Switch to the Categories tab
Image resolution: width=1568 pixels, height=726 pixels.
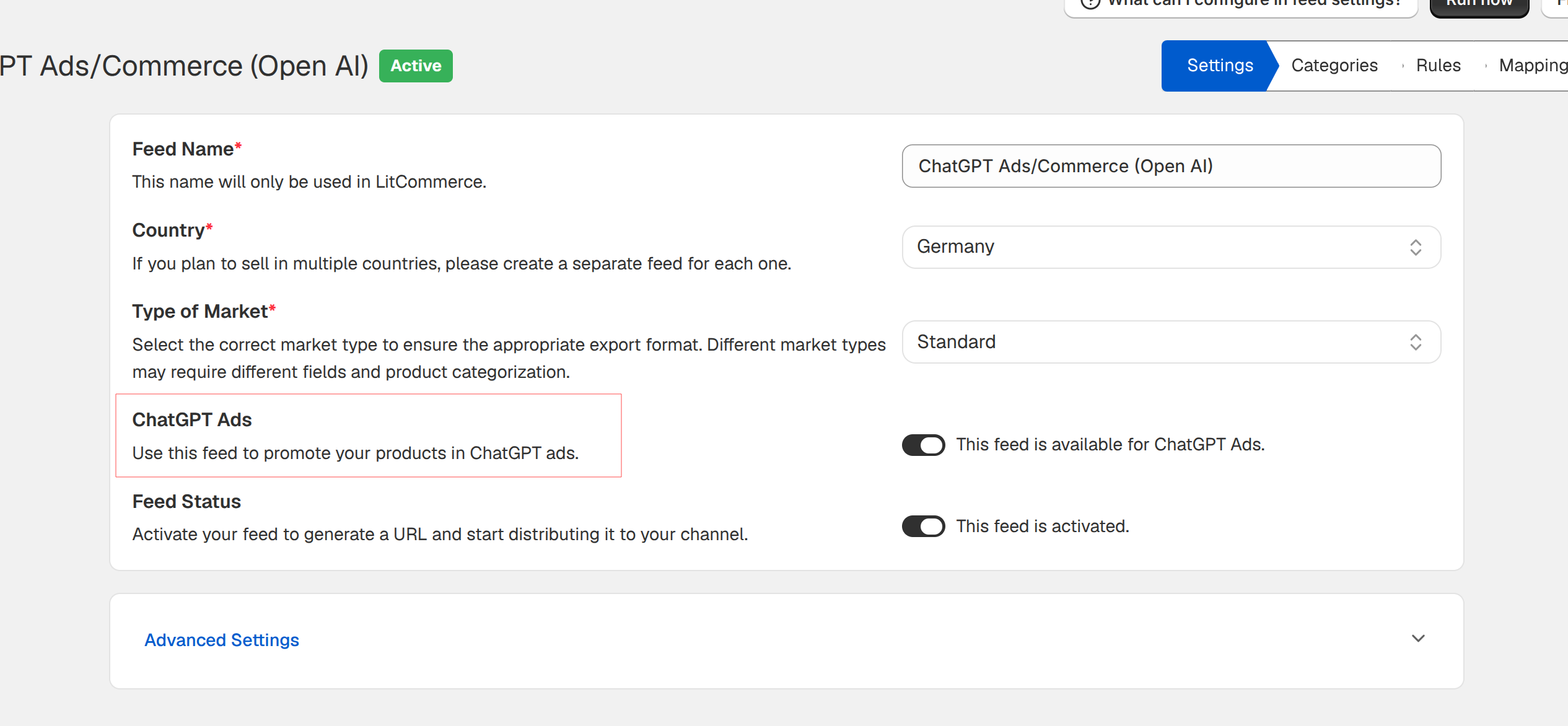click(1334, 66)
